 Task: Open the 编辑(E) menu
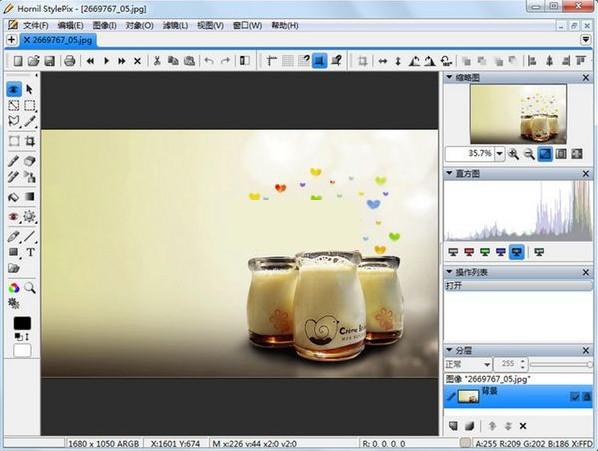[70, 26]
